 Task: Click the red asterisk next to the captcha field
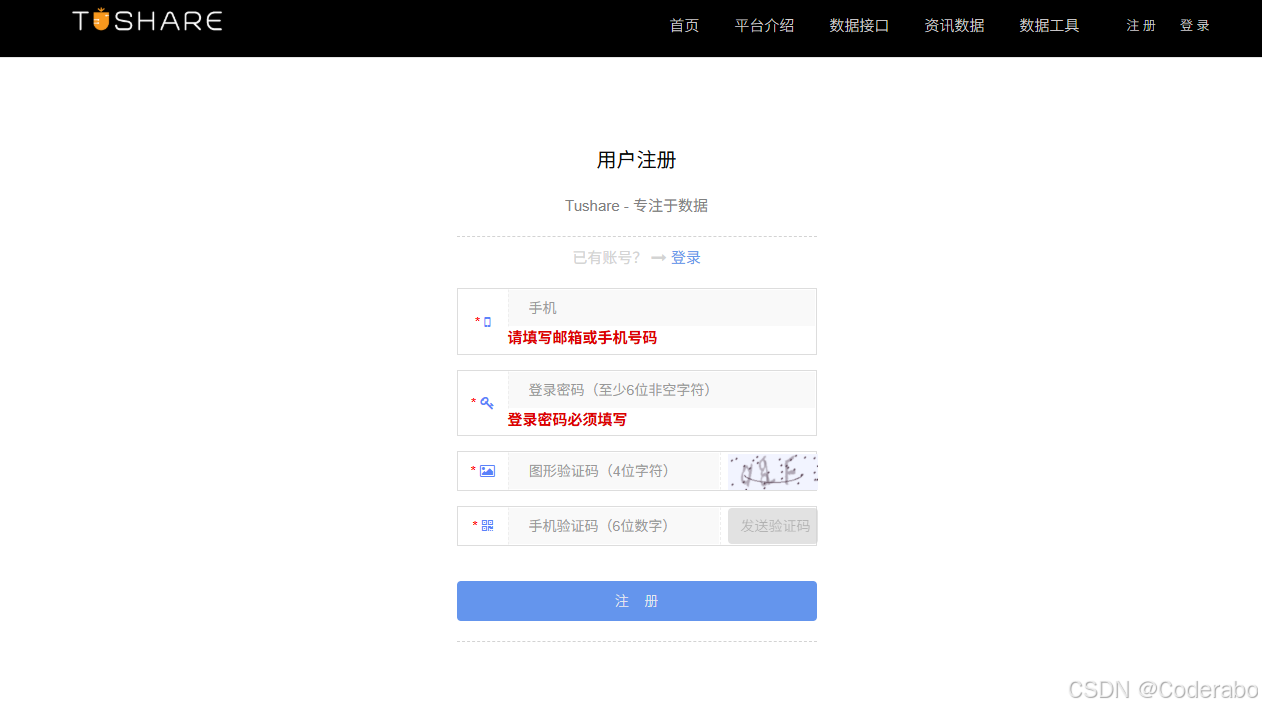(x=473, y=470)
